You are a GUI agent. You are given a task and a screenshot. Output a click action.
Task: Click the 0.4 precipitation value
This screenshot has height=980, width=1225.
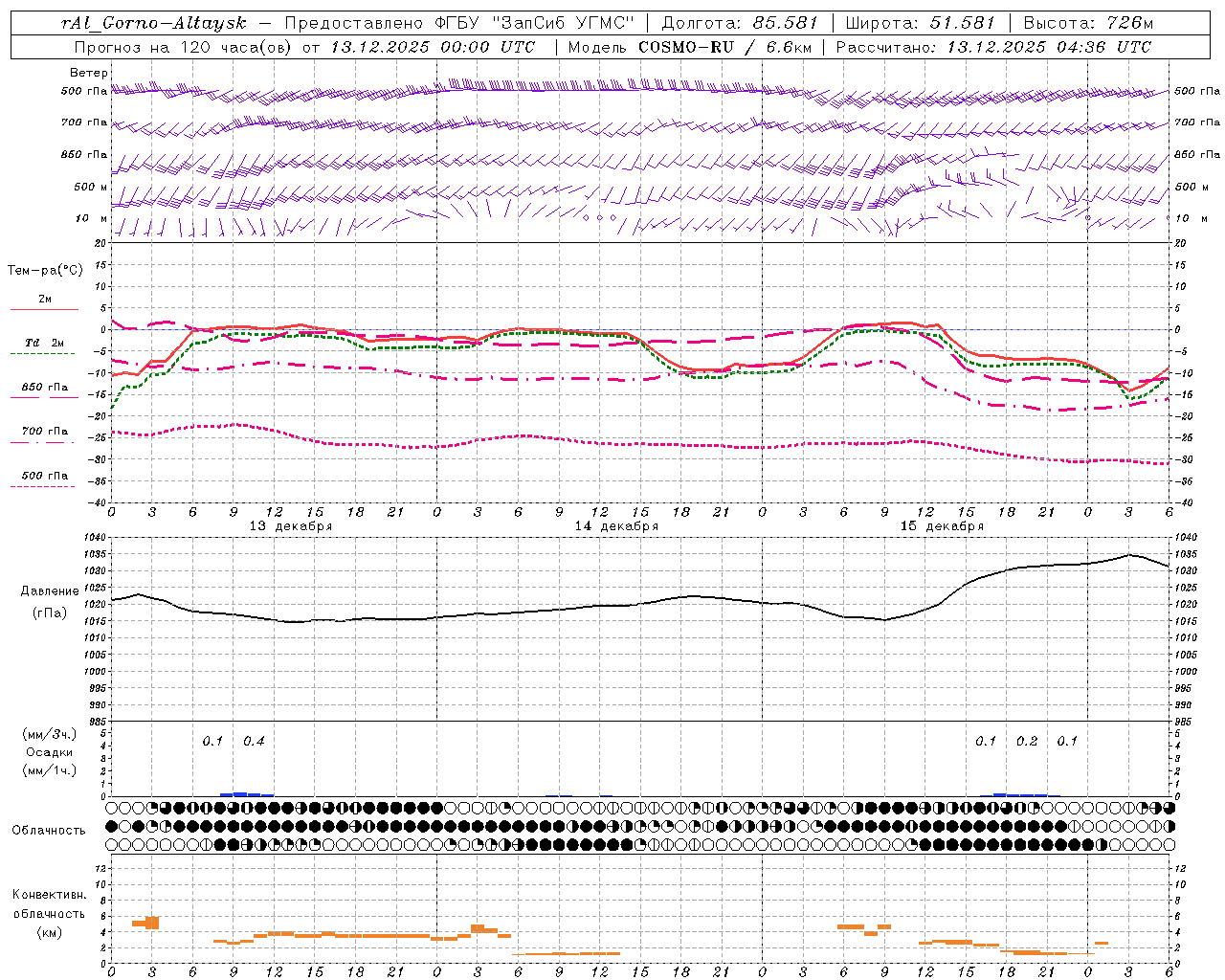point(254,742)
